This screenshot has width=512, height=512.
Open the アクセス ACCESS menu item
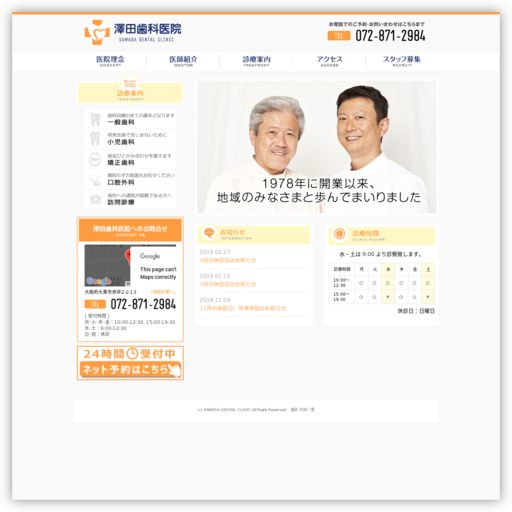pos(329,61)
